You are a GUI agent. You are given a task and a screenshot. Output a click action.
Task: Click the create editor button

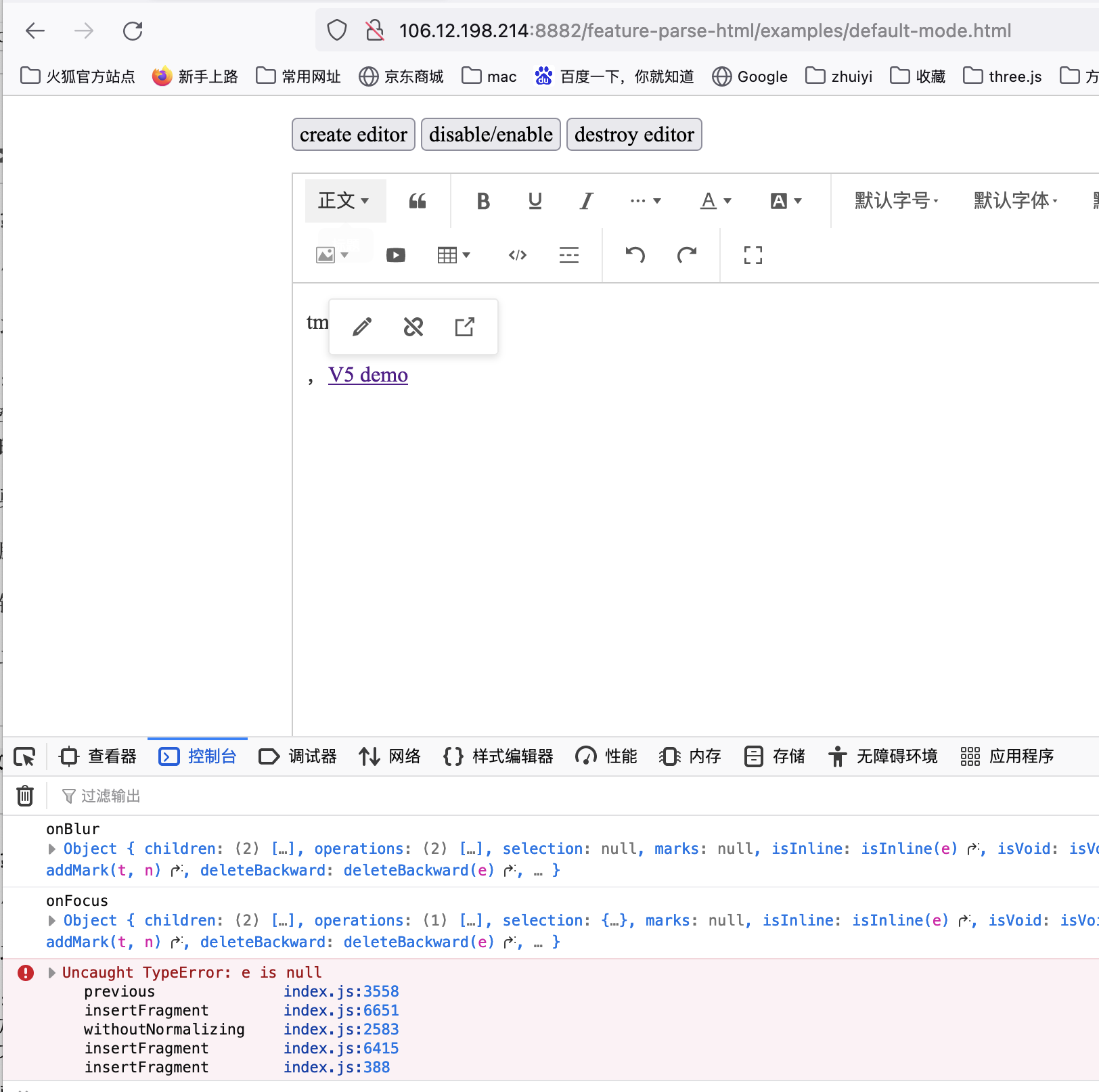pyautogui.click(x=353, y=134)
